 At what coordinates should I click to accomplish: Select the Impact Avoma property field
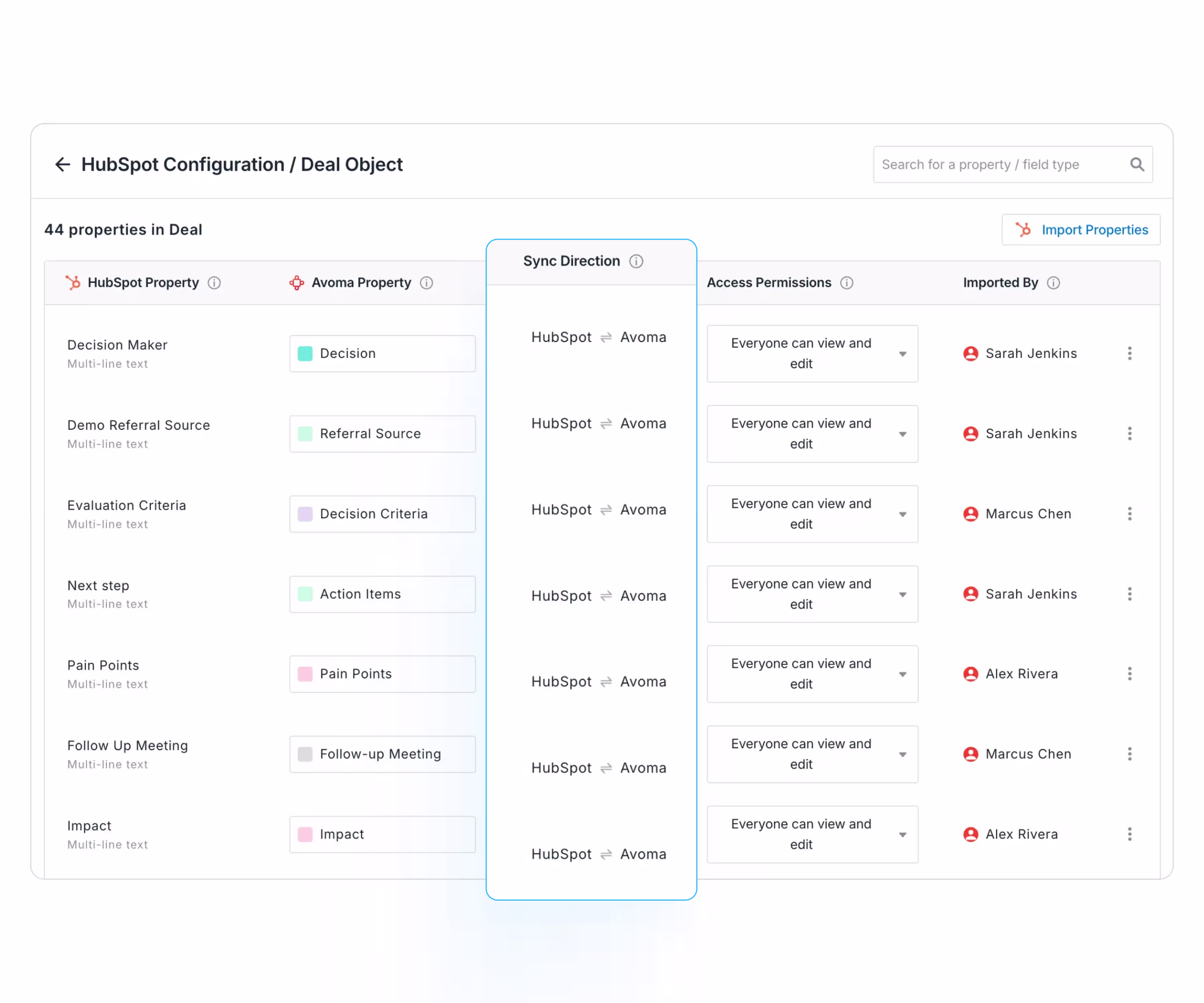point(382,834)
